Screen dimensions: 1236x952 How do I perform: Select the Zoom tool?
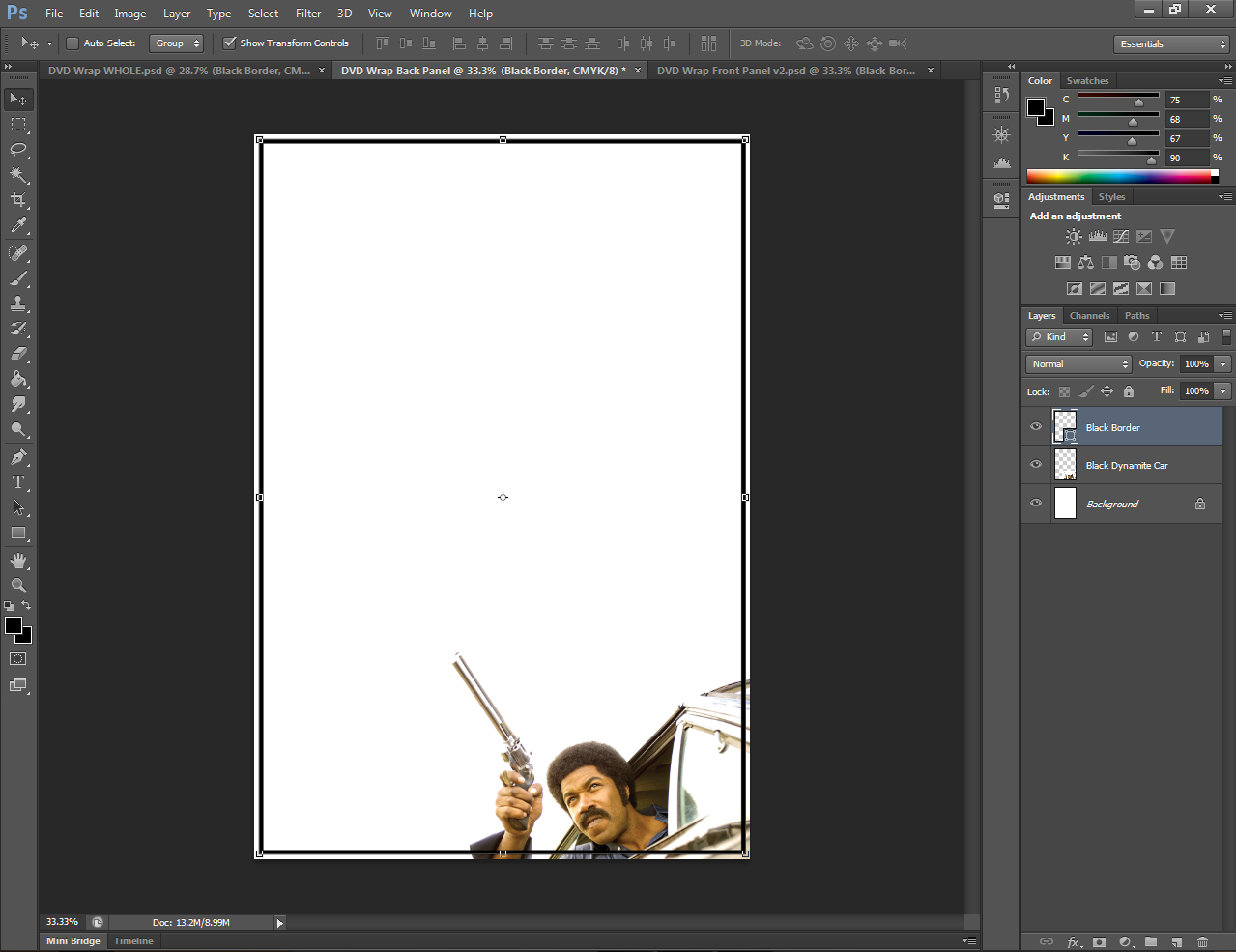18,586
